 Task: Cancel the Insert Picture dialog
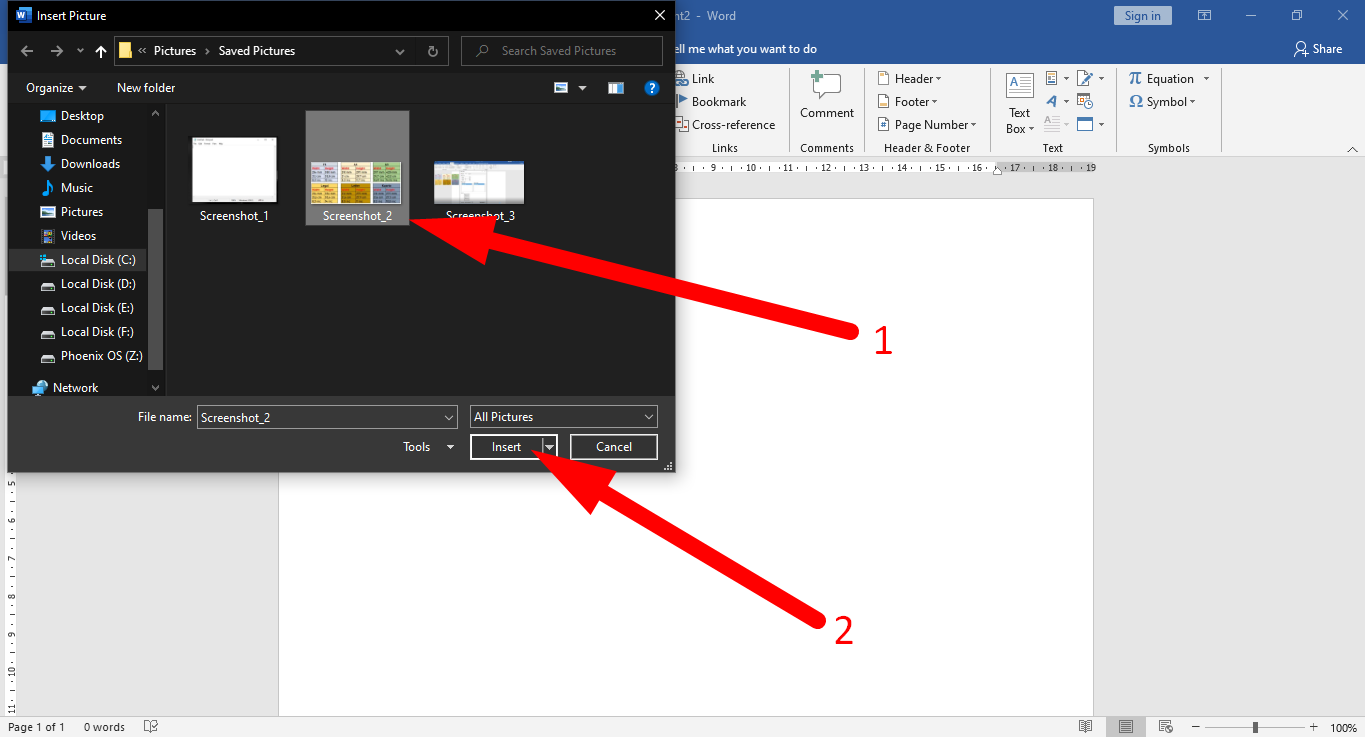coord(613,446)
